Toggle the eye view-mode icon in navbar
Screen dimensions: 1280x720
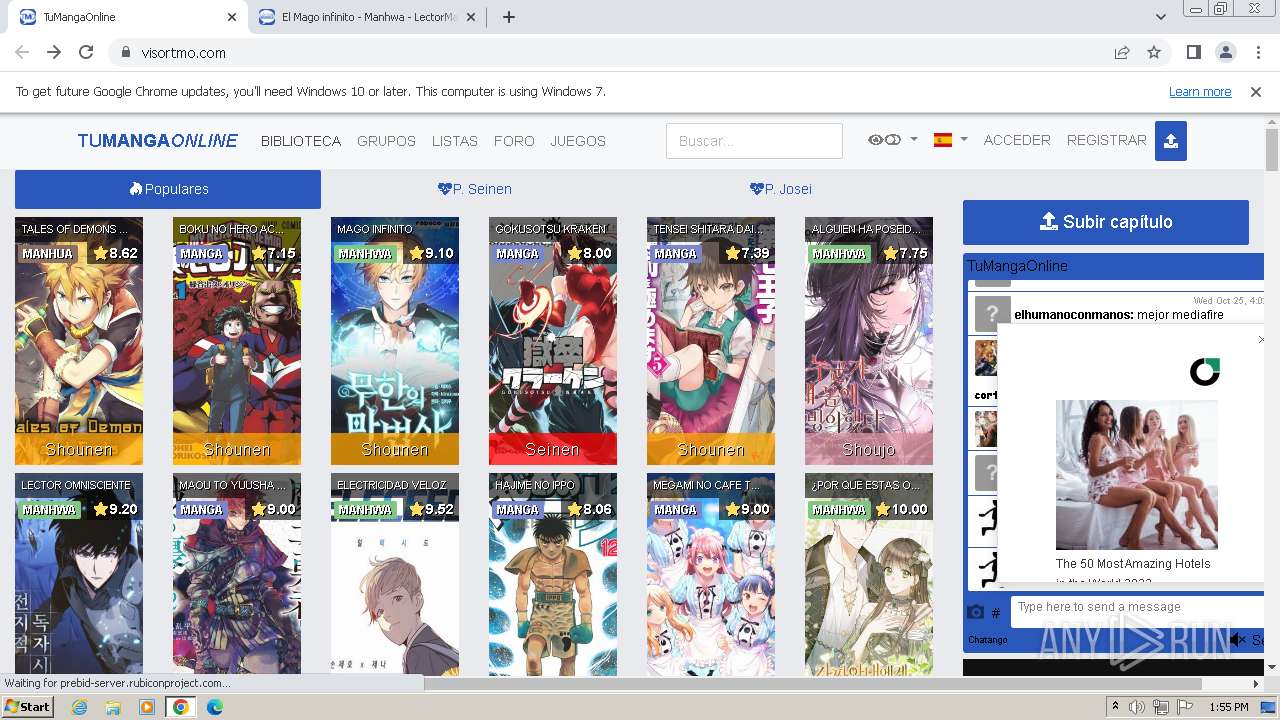pos(884,140)
